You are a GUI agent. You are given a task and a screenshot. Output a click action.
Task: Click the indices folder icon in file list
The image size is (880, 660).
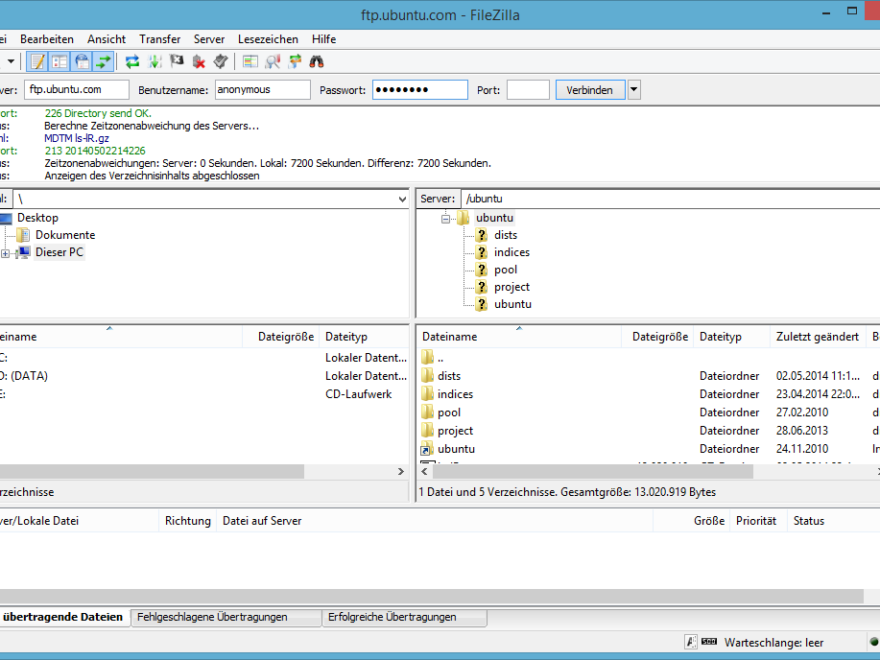(428, 394)
